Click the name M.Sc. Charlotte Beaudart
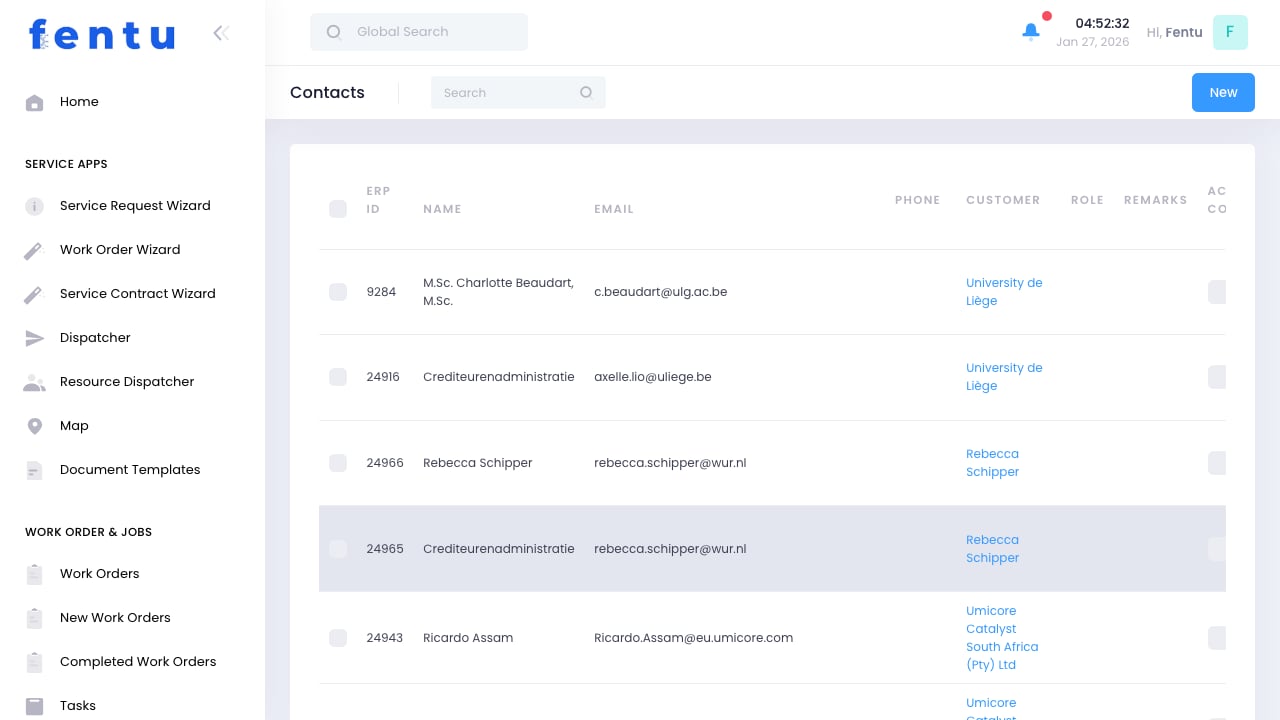The width and height of the screenshot is (1280, 720). pos(498,292)
